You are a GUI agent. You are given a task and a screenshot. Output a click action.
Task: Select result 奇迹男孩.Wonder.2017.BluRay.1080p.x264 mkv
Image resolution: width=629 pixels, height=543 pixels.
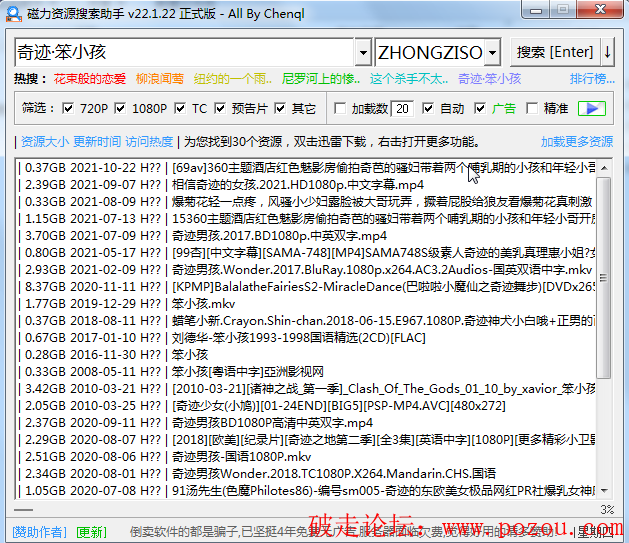[306, 269]
